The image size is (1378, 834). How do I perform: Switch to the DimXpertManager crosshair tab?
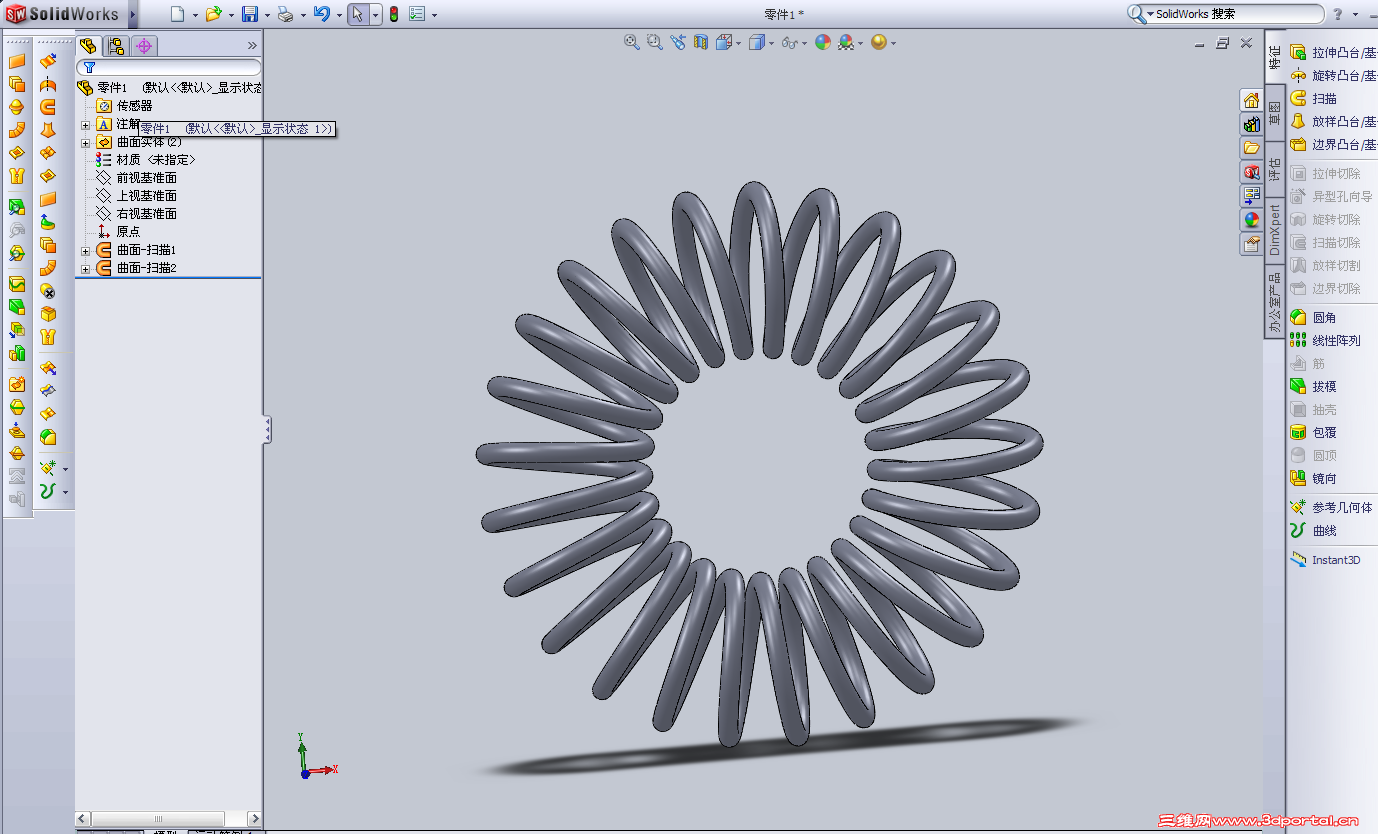coord(144,46)
